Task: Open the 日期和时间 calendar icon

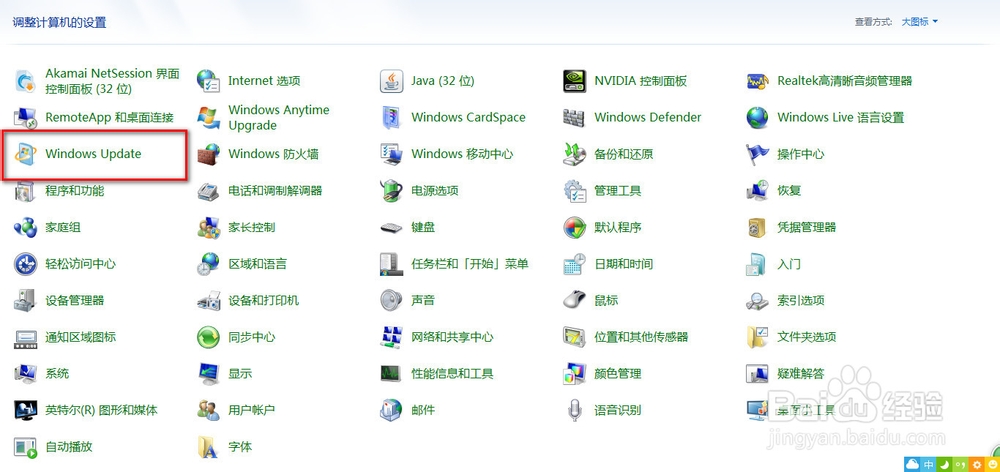Action: tap(575, 263)
